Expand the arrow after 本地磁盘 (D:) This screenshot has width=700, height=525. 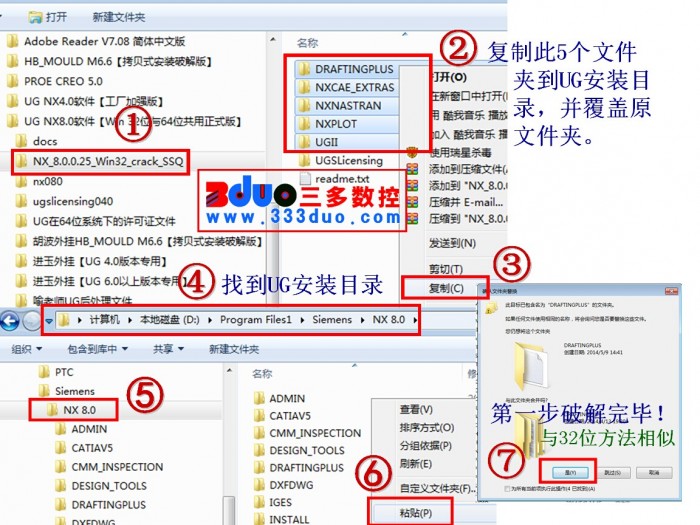209,320
